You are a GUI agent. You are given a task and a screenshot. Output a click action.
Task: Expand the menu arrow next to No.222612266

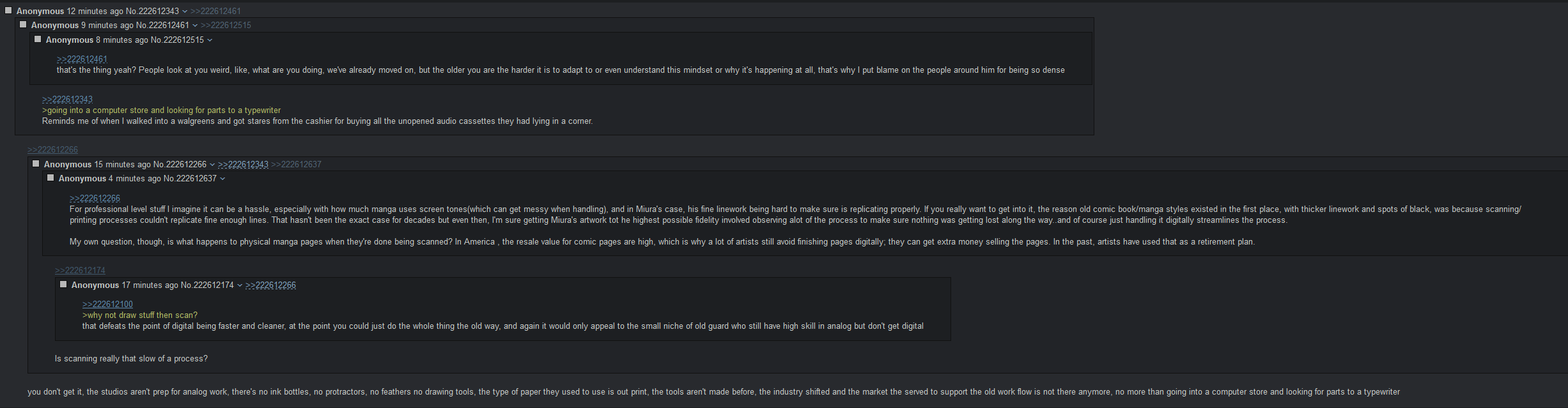pyautogui.click(x=212, y=165)
